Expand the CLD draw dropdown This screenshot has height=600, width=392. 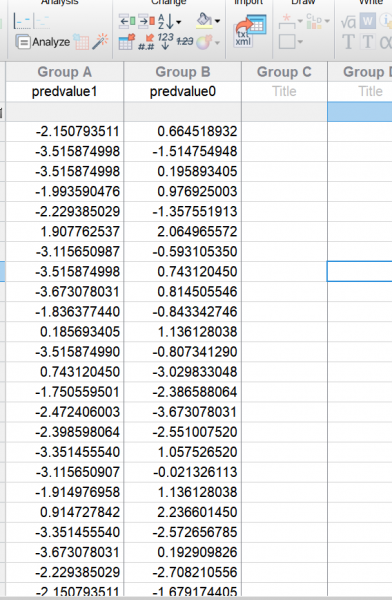(x=327, y=21)
